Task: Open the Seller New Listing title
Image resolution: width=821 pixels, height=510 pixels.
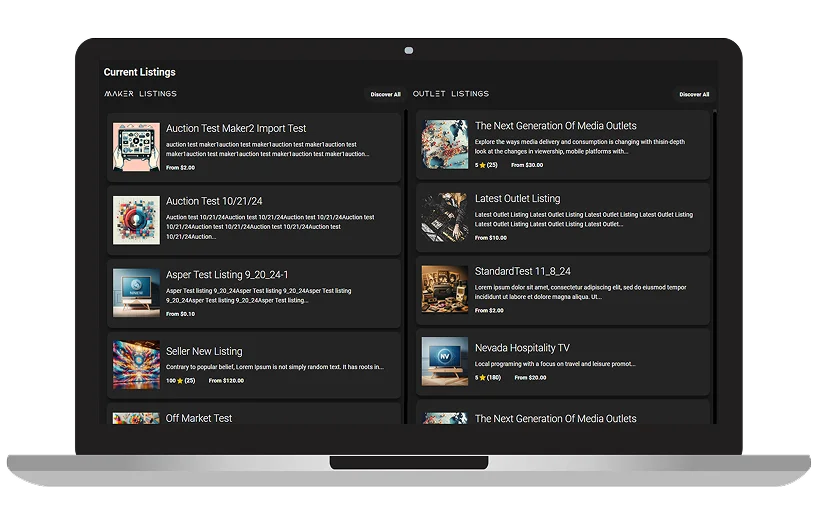Action: 204,351
